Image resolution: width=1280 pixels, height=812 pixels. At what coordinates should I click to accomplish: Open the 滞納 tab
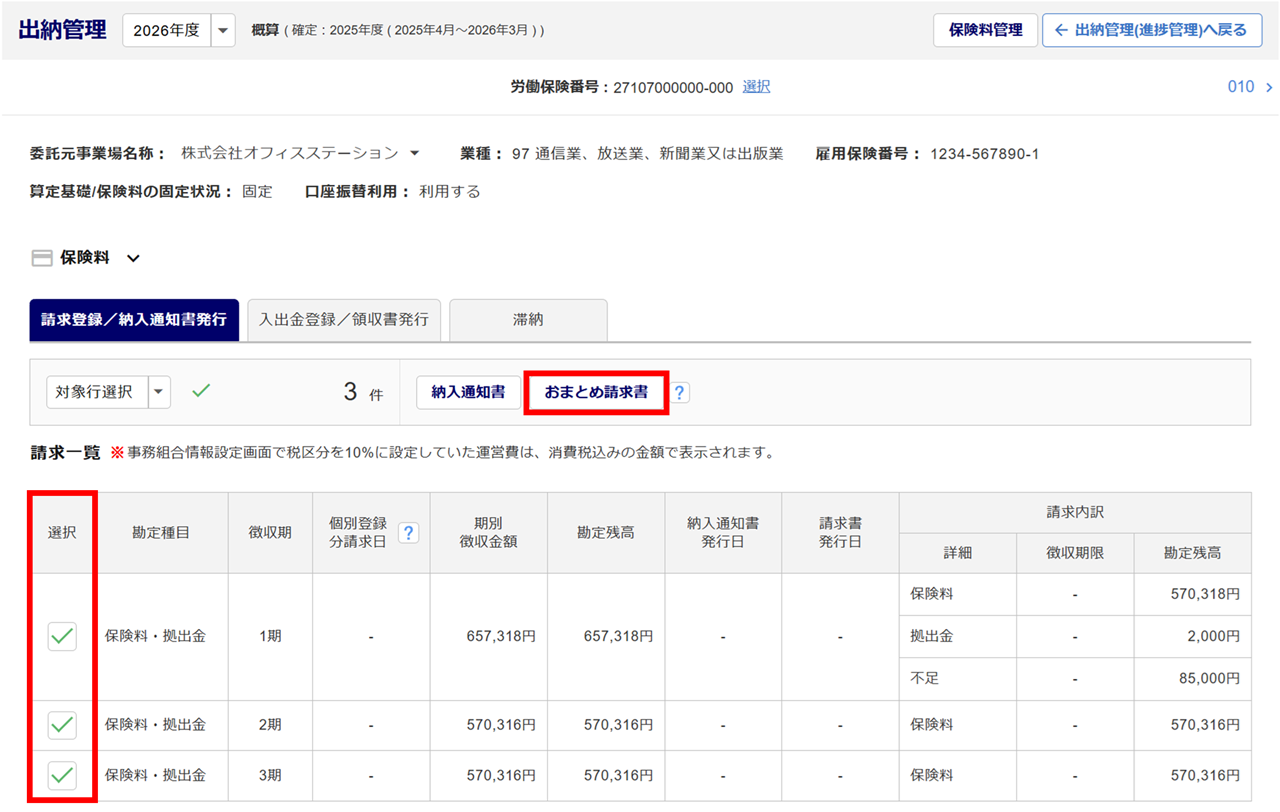pos(528,320)
